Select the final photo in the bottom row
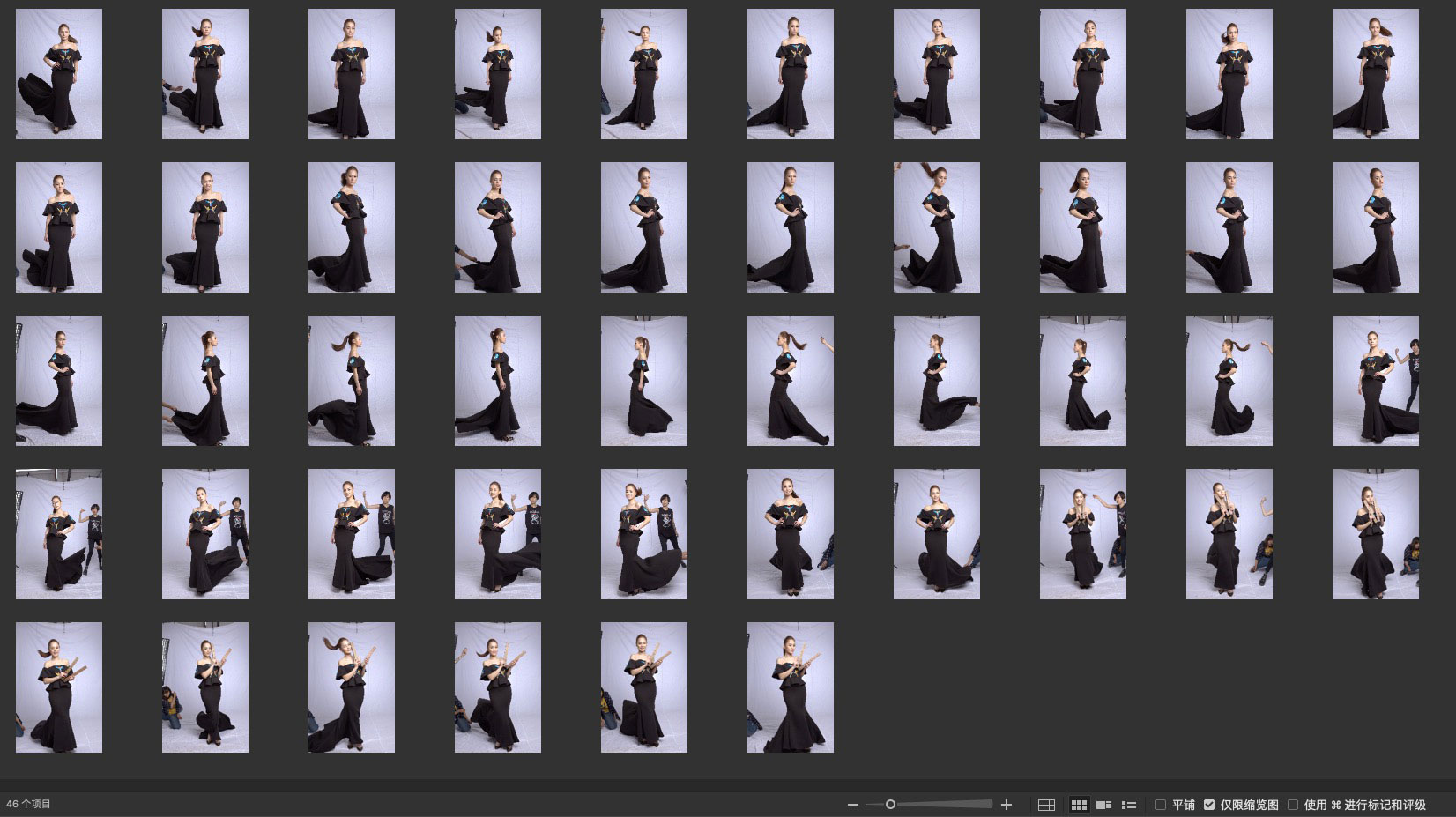This screenshot has height=817, width=1456. (790, 687)
